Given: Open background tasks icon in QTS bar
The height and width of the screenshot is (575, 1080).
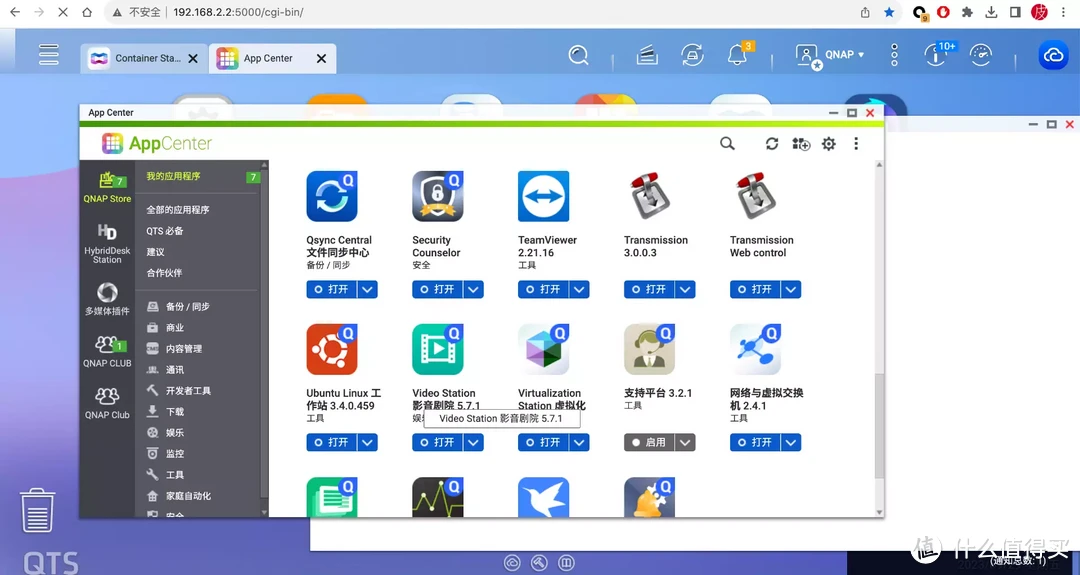Looking at the screenshot, I should coord(647,55).
